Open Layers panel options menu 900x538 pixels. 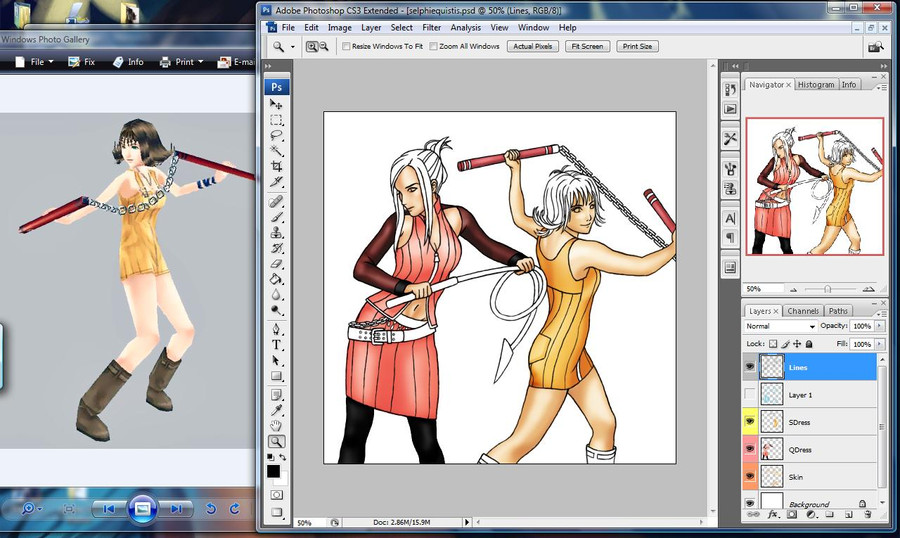pyautogui.click(x=880, y=313)
